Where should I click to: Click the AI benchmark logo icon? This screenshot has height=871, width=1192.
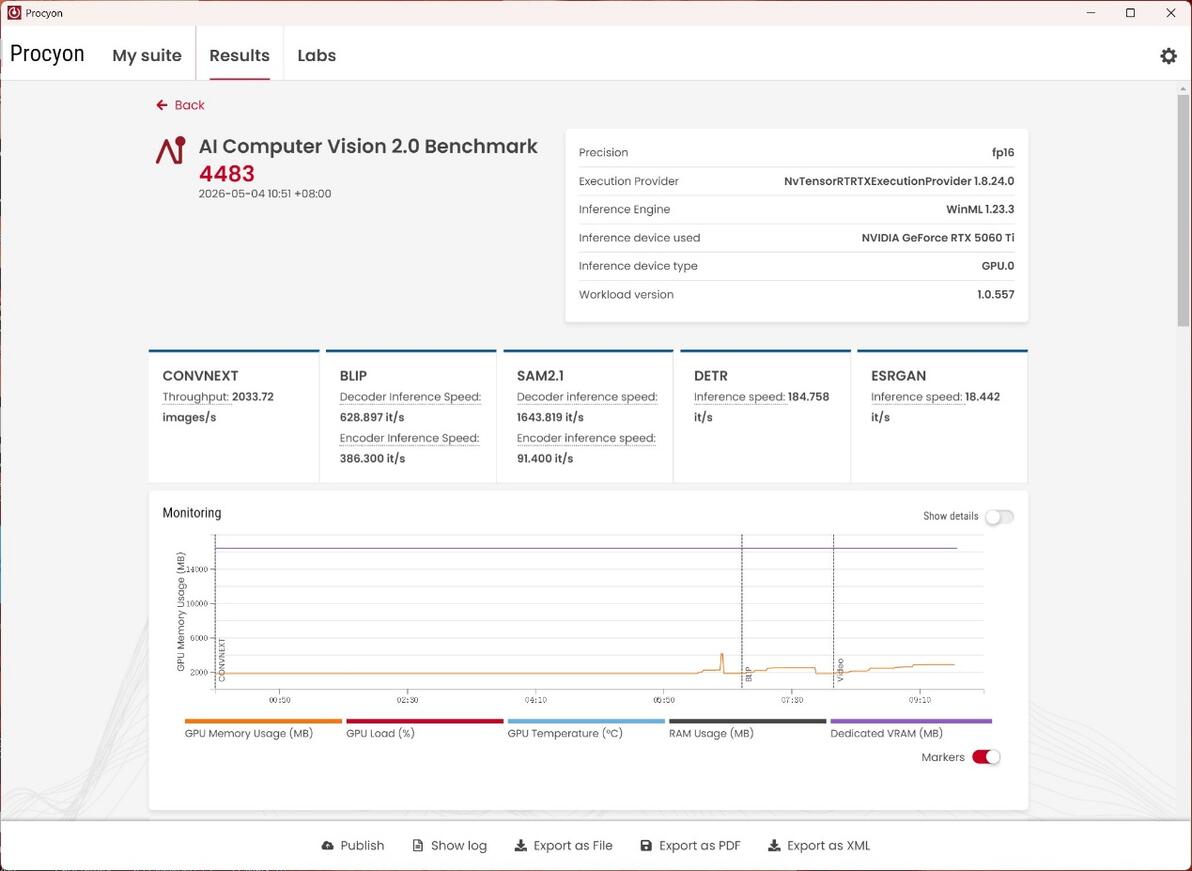(x=170, y=150)
